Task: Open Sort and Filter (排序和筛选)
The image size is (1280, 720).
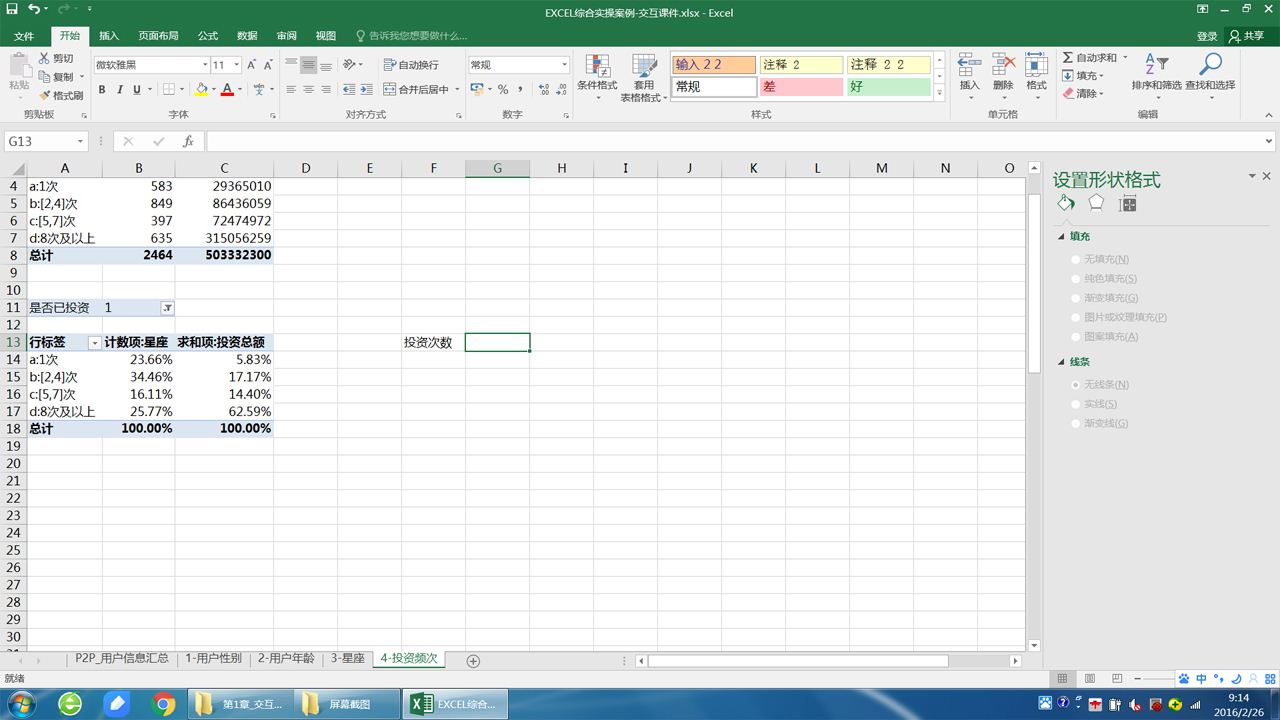Action: click(x=1156, y=75)
